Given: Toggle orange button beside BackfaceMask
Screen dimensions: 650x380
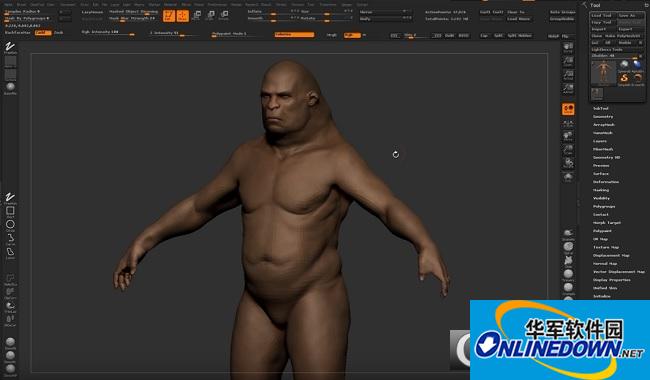Looking at the screenshot, I should (x=43, y=32).
